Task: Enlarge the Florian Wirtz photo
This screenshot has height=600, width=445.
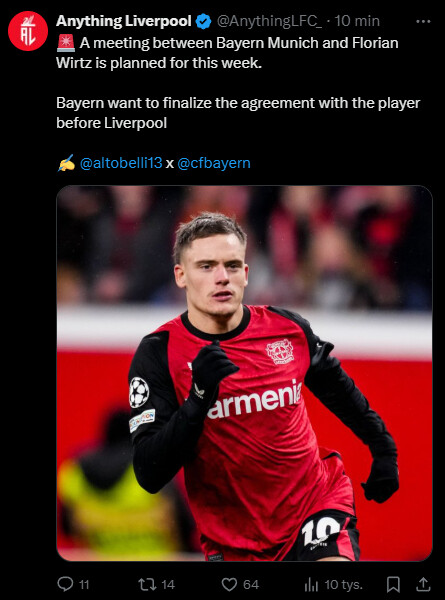Action: 245,373
